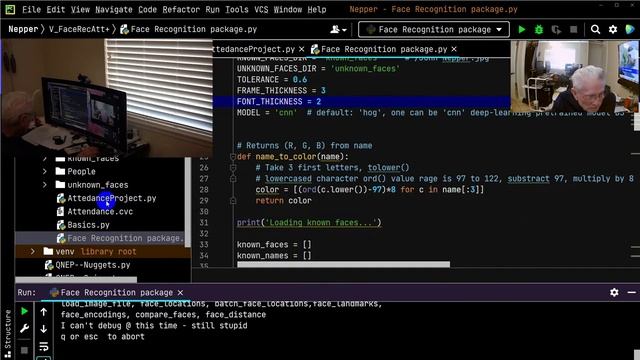Hide the Run tool window with minimize icon
This screenshot has width=640, height=360.
point(631,292)
